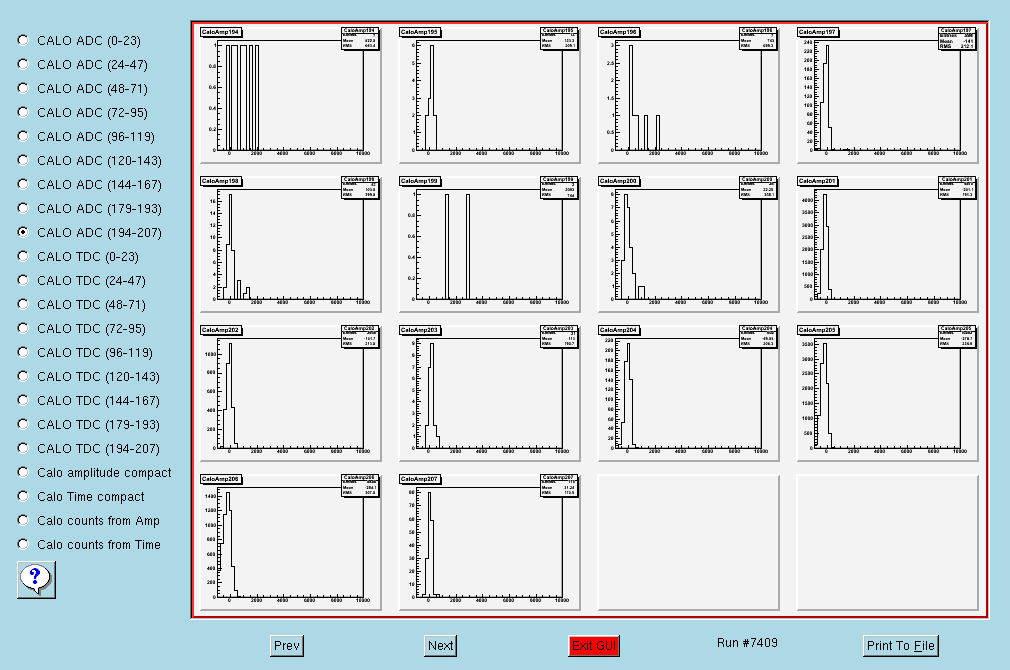Switch to CALO ADC (120-143) view
1010x670 pixels.
(x=23, y=160)
